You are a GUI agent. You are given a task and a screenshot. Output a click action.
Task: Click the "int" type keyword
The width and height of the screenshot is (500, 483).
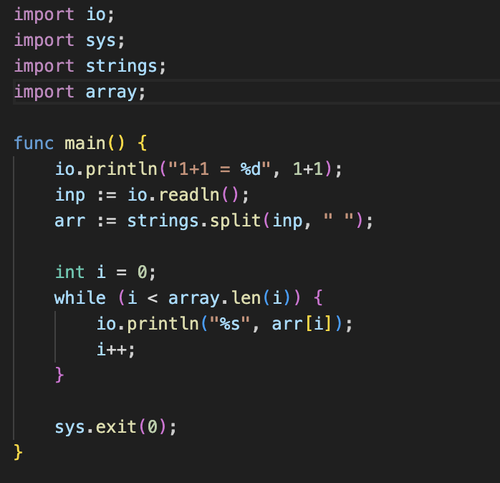tap(70, 272)
